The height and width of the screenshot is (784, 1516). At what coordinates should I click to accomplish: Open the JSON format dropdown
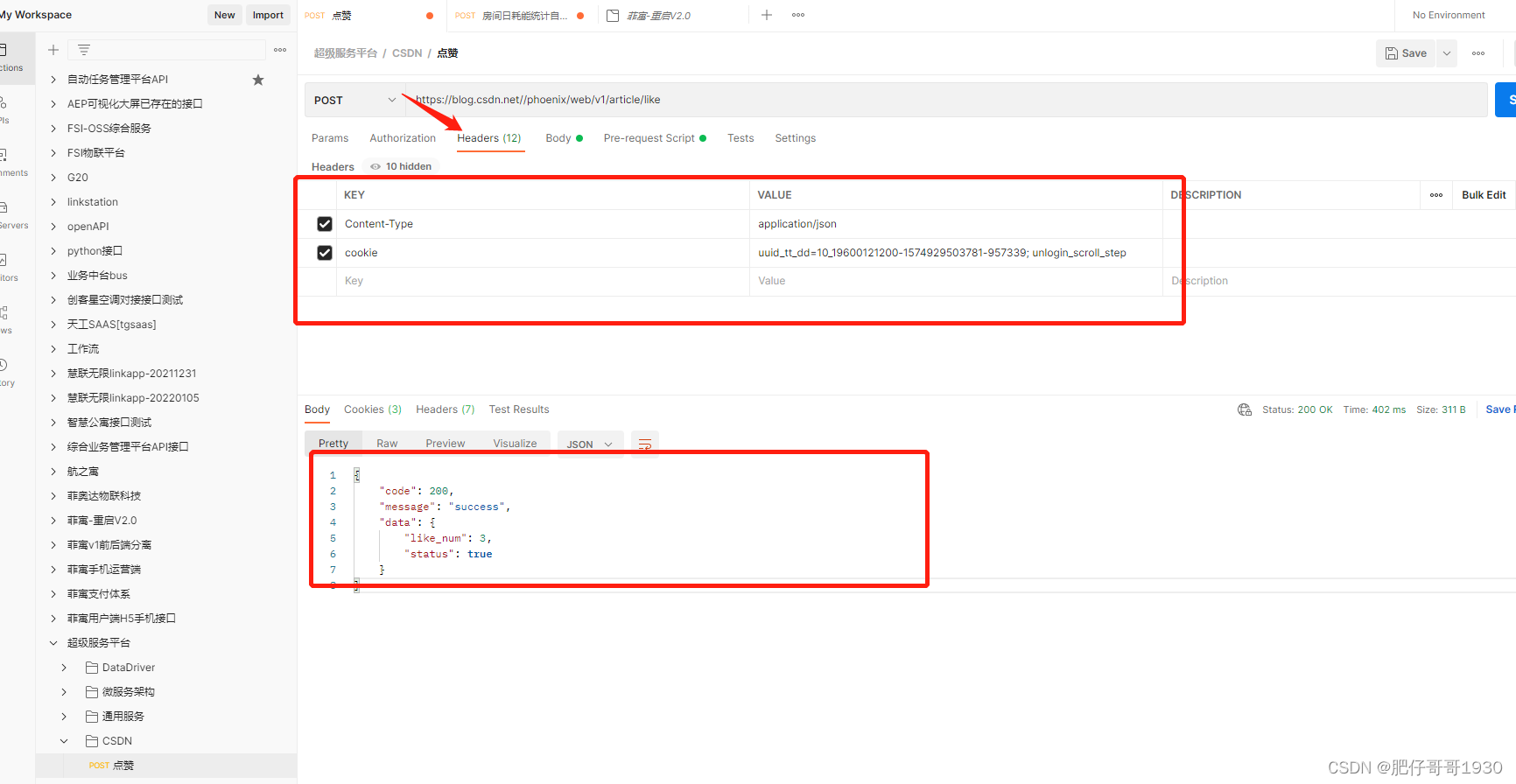590,444
